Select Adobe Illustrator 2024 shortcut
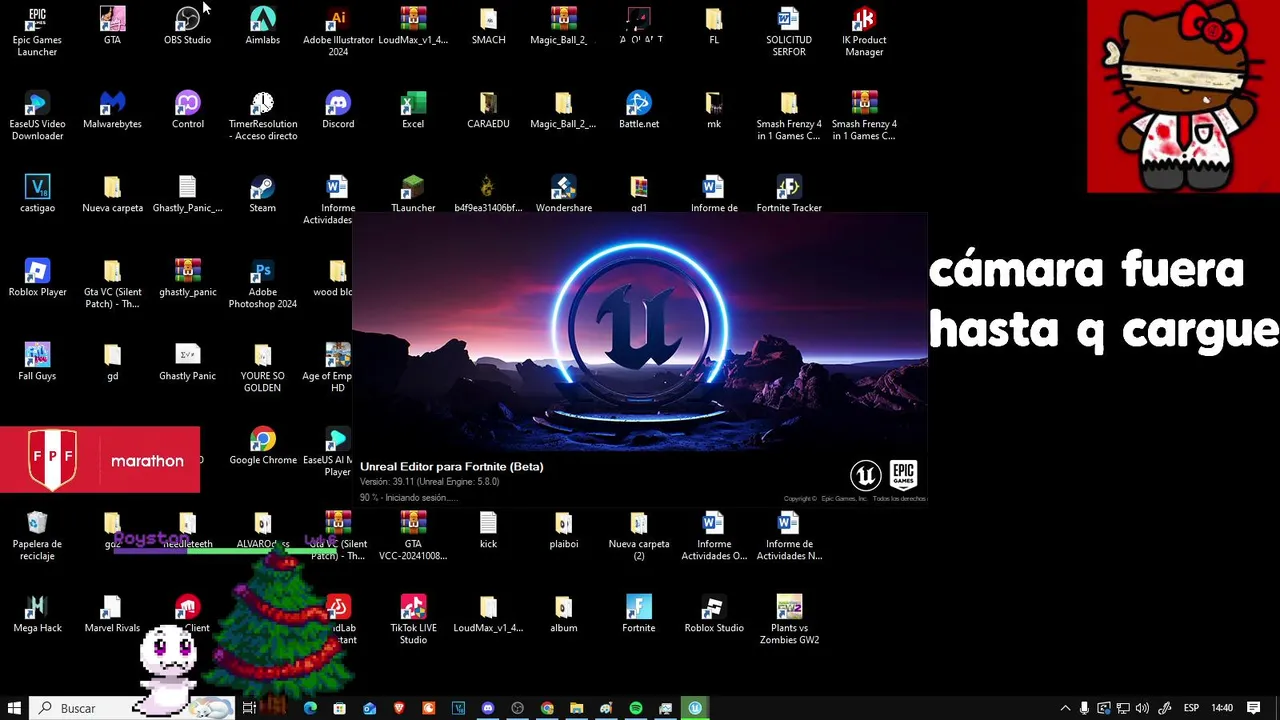Screen dimensions: 1280x720 tap(338, 30)
